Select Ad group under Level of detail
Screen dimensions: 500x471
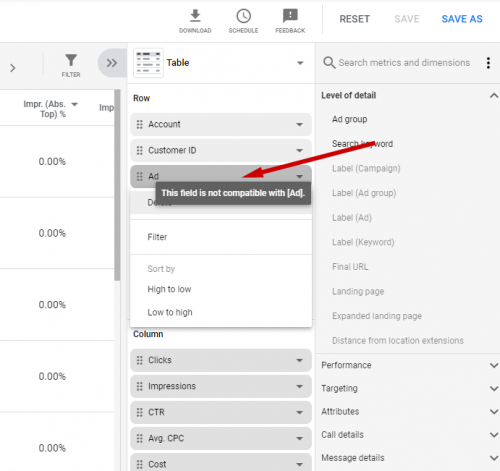pos(349,119)
